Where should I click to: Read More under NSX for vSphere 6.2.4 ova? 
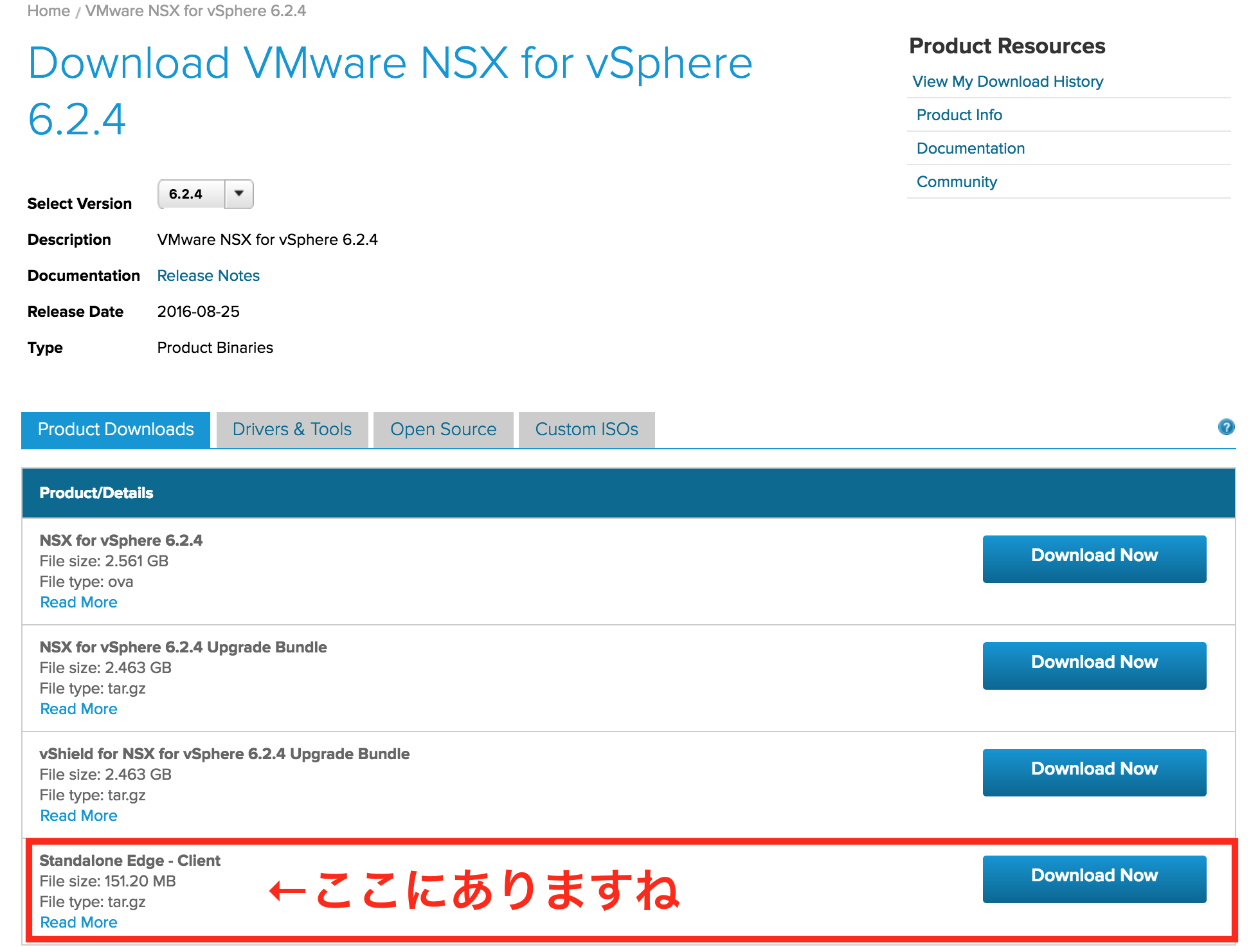[78, 602]
